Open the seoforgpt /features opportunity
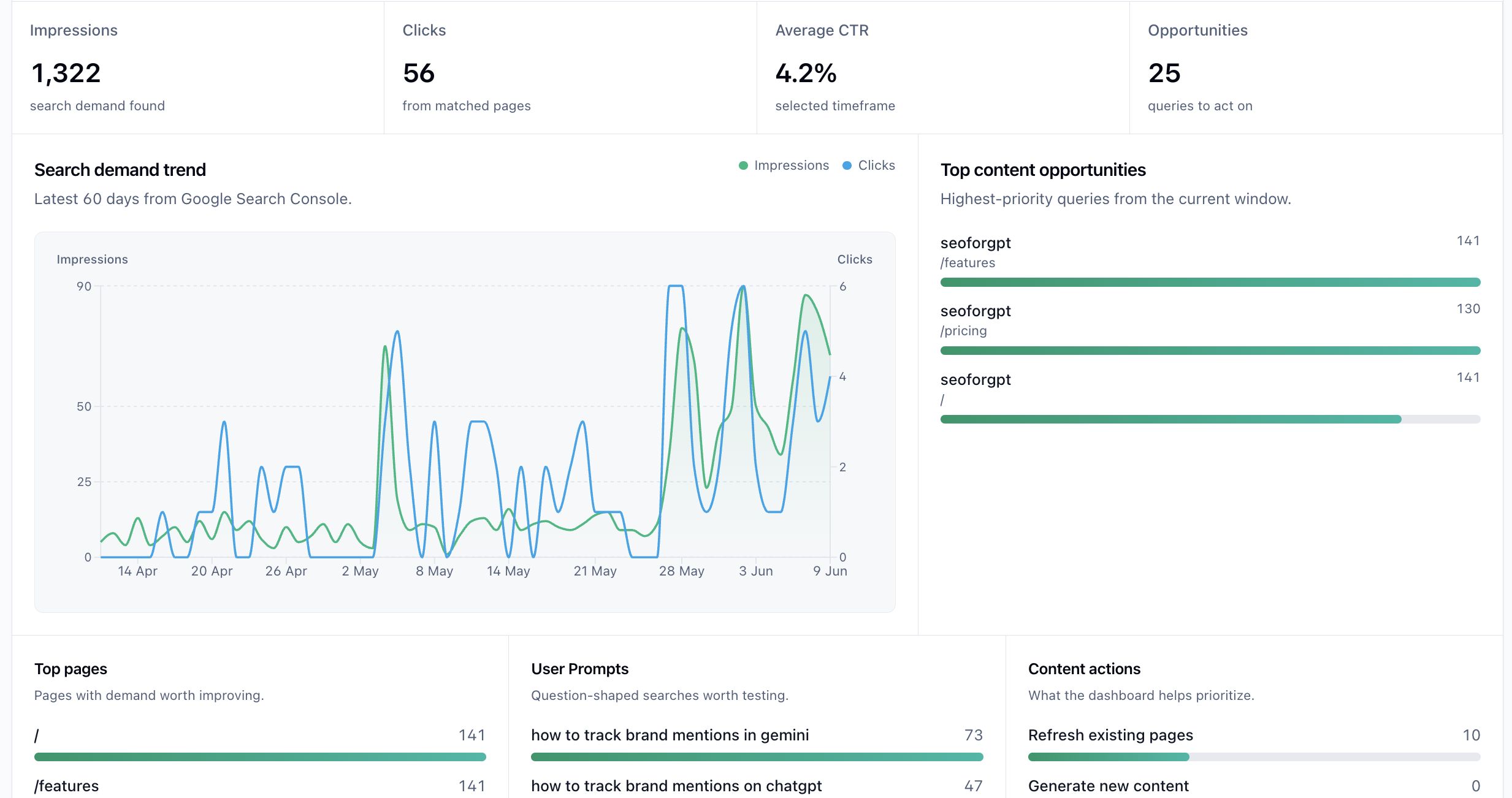The width and height of the screenshot is (1512, 798). (x=1210, y=260)
